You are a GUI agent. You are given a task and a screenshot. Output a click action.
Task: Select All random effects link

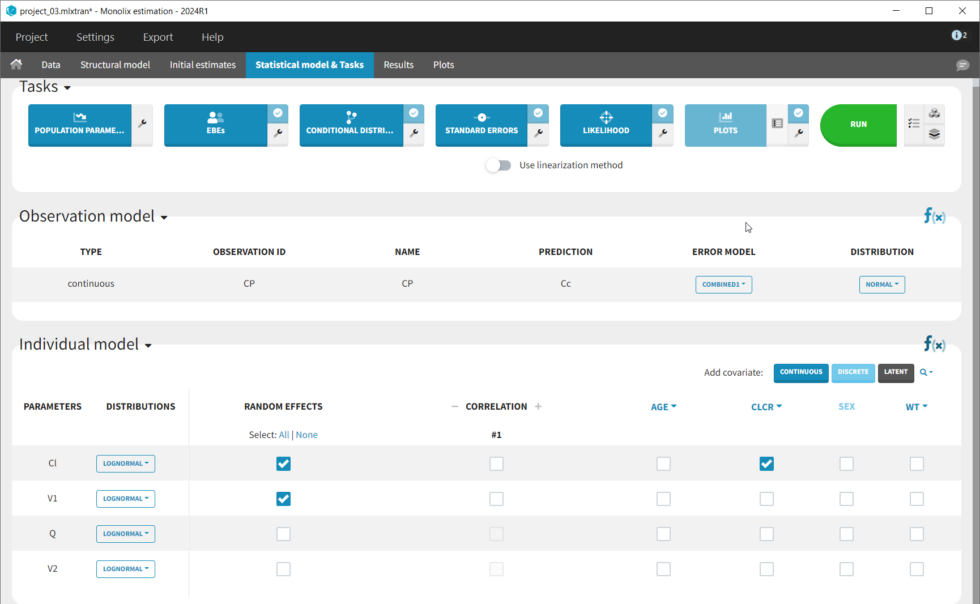[283, 435]
